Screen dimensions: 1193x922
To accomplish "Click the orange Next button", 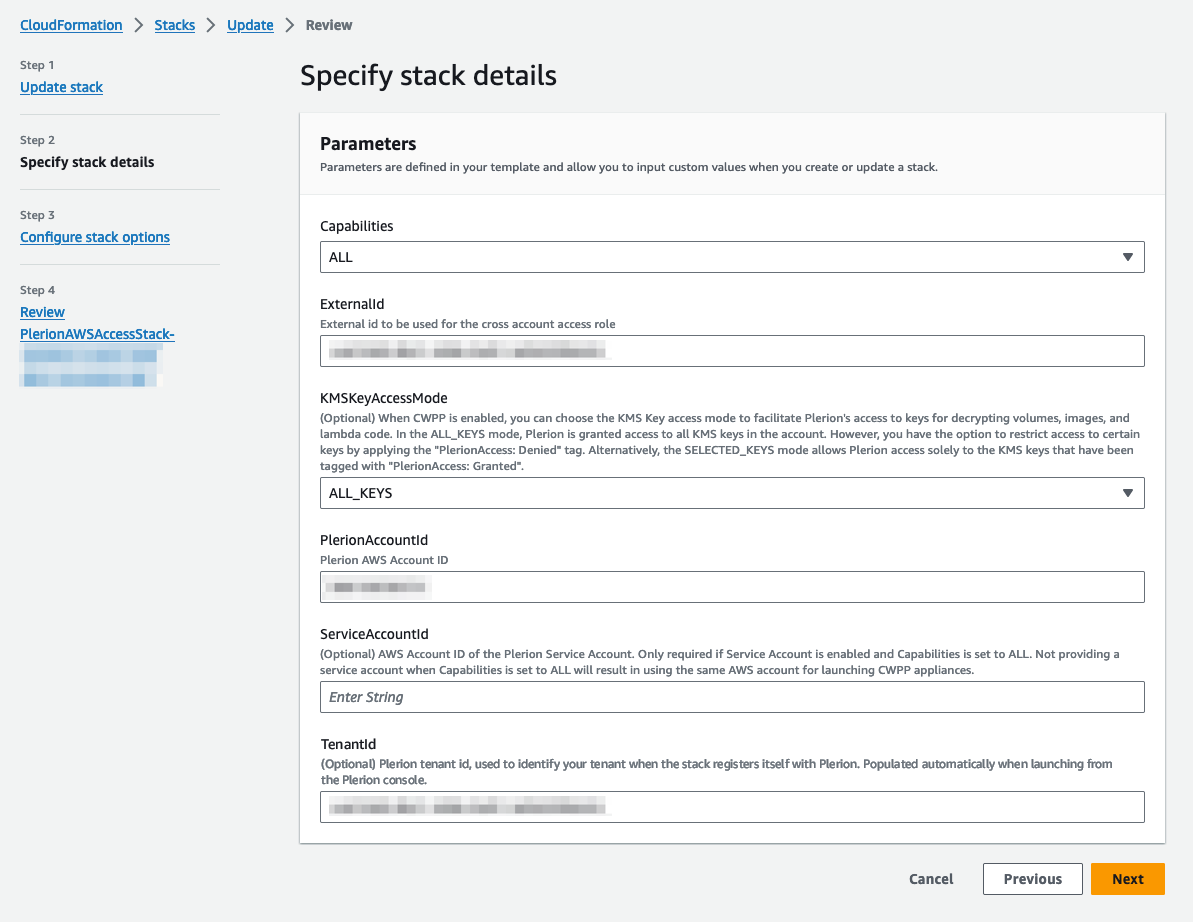I will [x=1128, y=879].
